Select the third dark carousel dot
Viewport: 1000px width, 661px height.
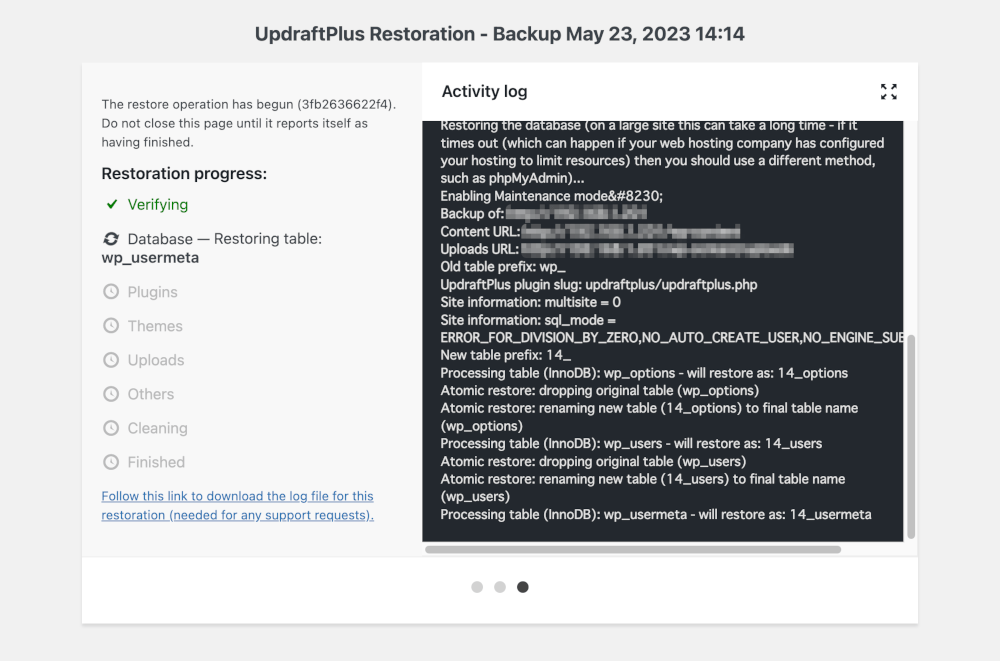point(523,587)
